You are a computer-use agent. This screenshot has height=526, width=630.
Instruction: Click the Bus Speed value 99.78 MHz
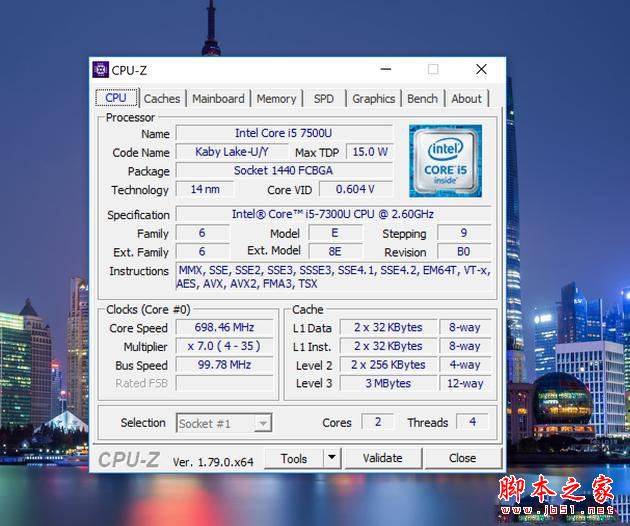point(225,365)
